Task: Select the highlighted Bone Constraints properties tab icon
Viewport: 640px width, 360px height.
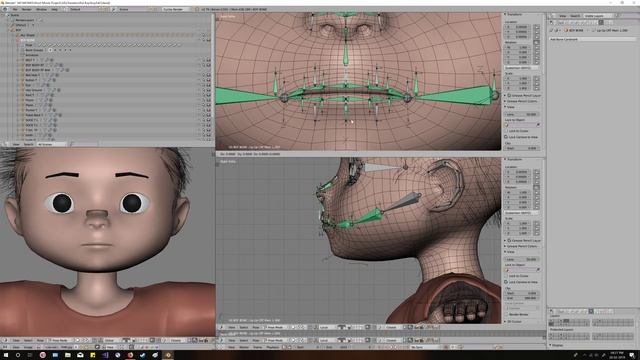Action: click(601, 22)
